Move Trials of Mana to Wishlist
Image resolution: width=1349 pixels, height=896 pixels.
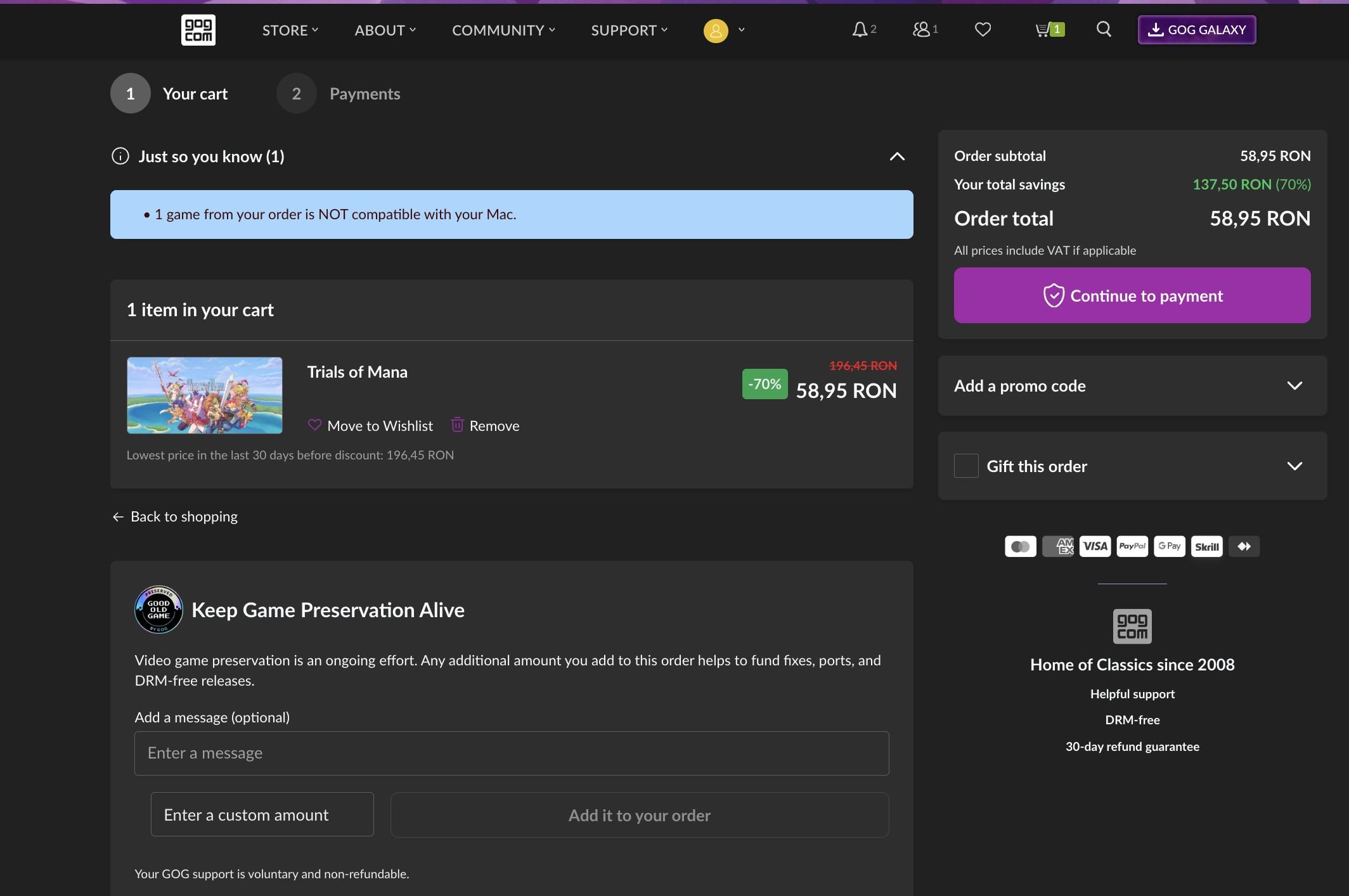370,425
